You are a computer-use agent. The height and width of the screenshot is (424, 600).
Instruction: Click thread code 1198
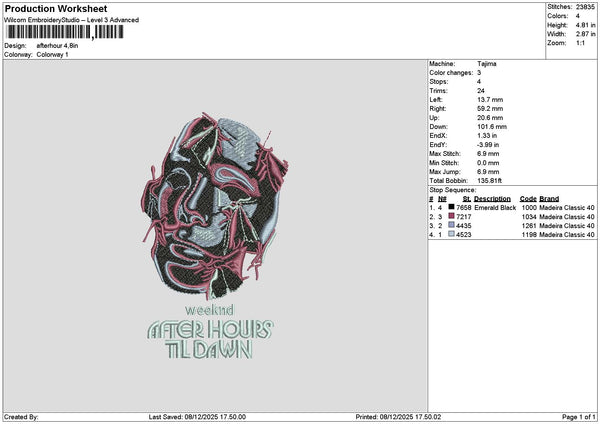click(529, 235)
